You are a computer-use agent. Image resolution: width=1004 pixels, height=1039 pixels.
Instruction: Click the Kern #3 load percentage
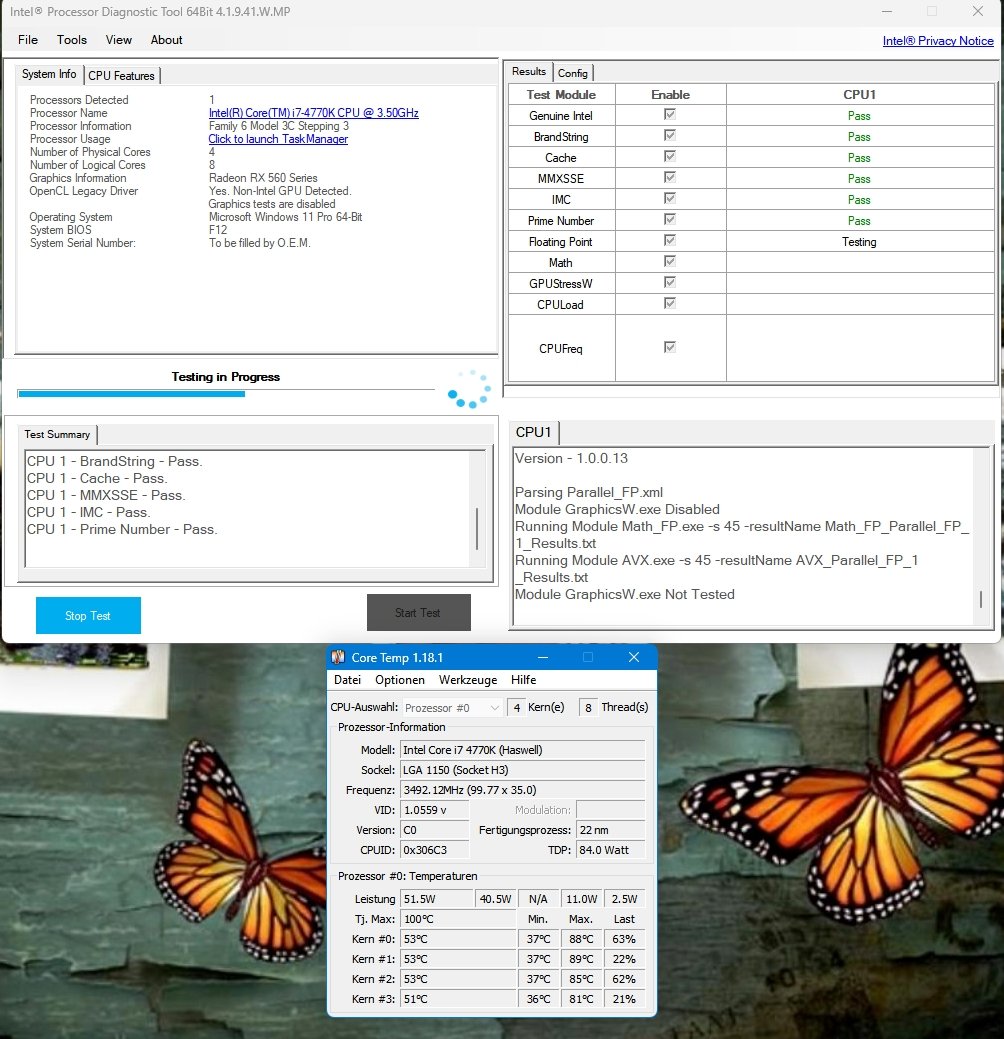(x=624, y=999)
